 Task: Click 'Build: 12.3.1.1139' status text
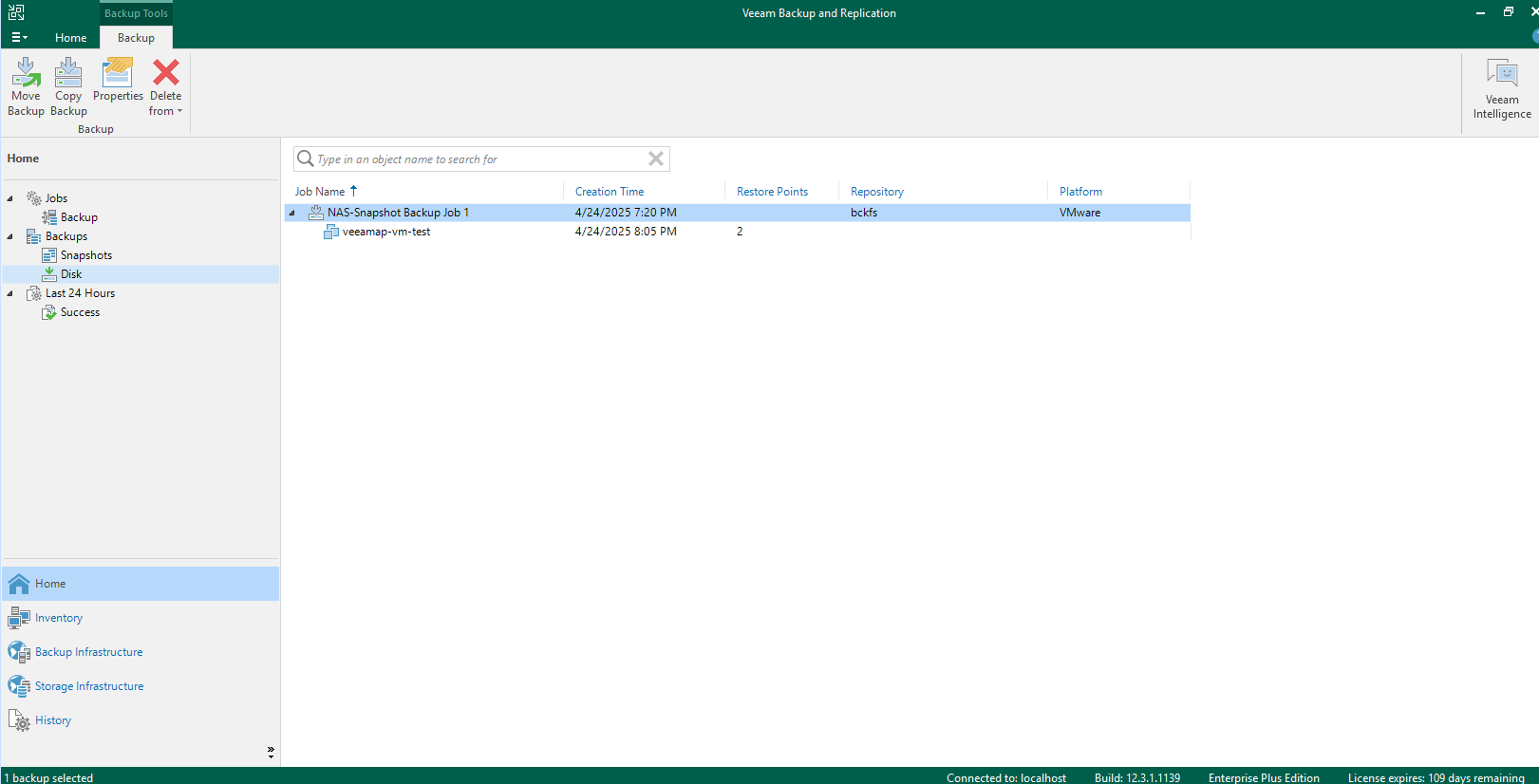(1137, 777)
